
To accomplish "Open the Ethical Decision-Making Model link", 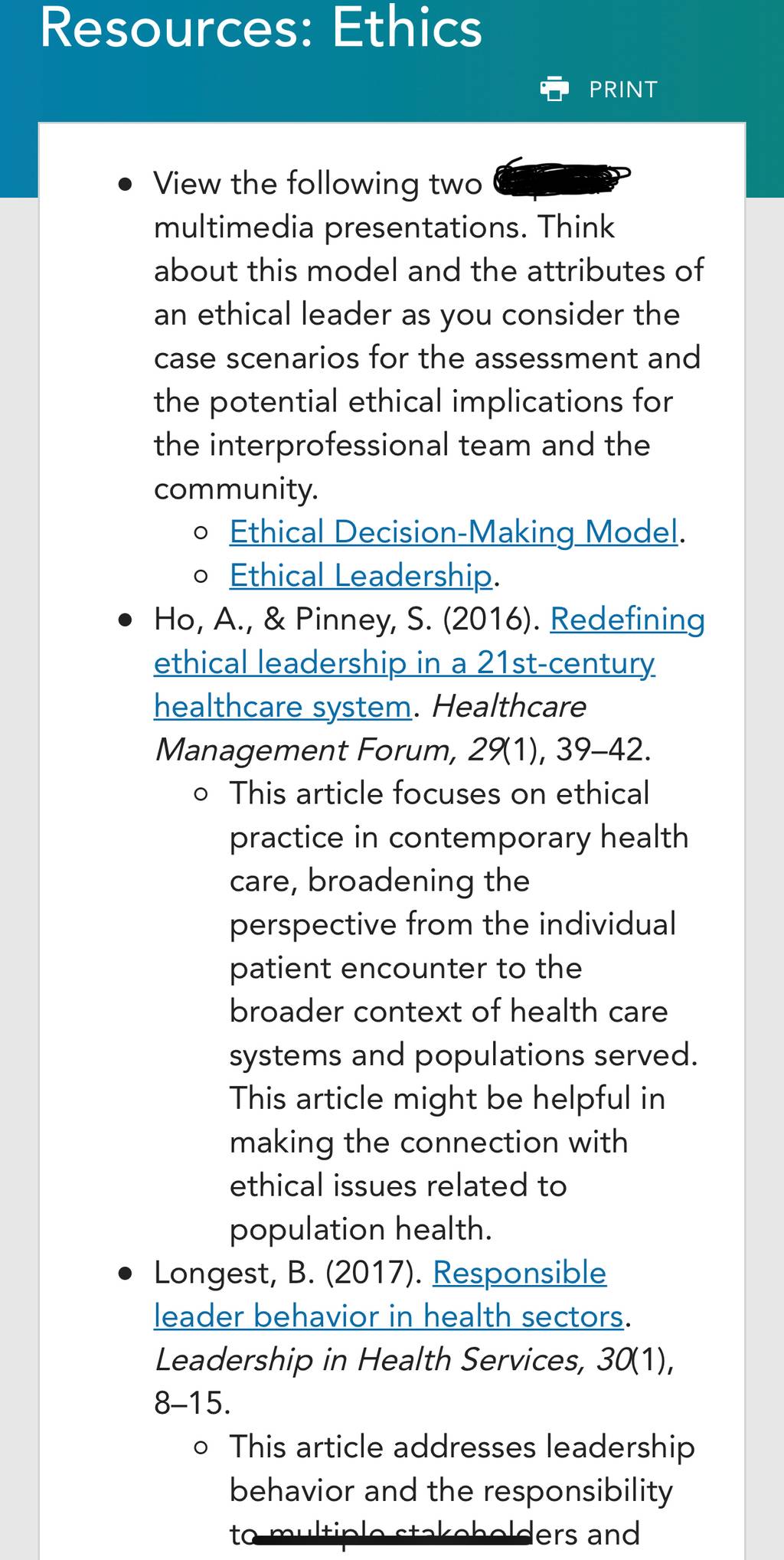I will 454,531.
